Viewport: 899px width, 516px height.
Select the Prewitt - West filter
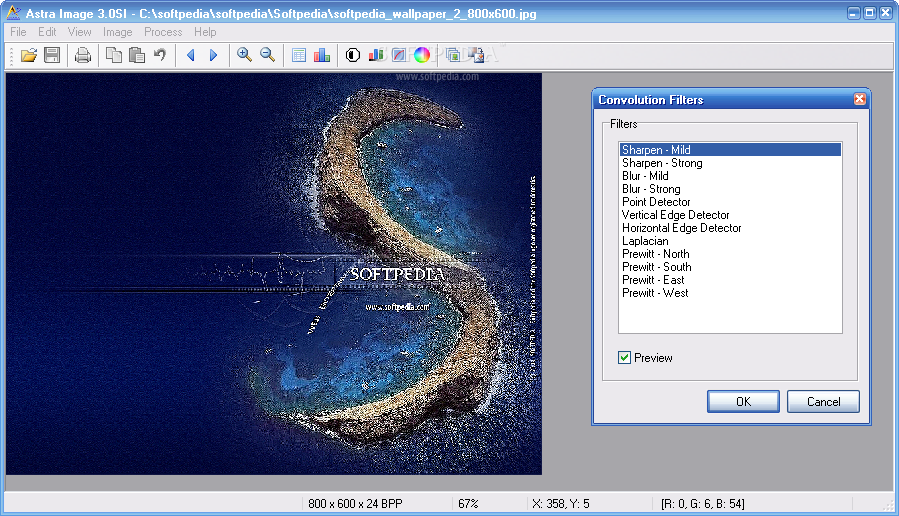click(x=730, y=293)
